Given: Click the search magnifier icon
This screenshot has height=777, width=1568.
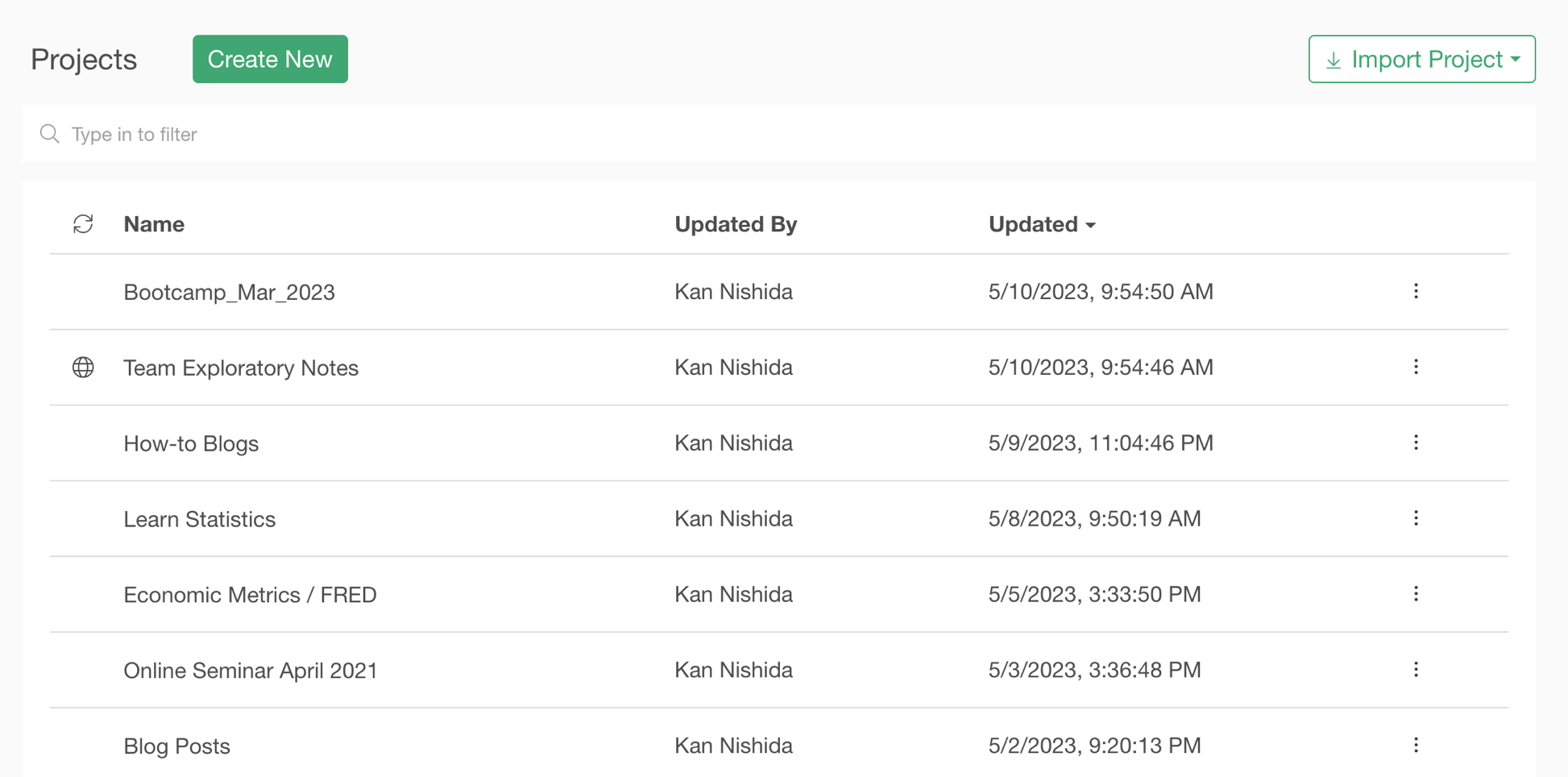Looking at the screenshot, I should point(50,134).
